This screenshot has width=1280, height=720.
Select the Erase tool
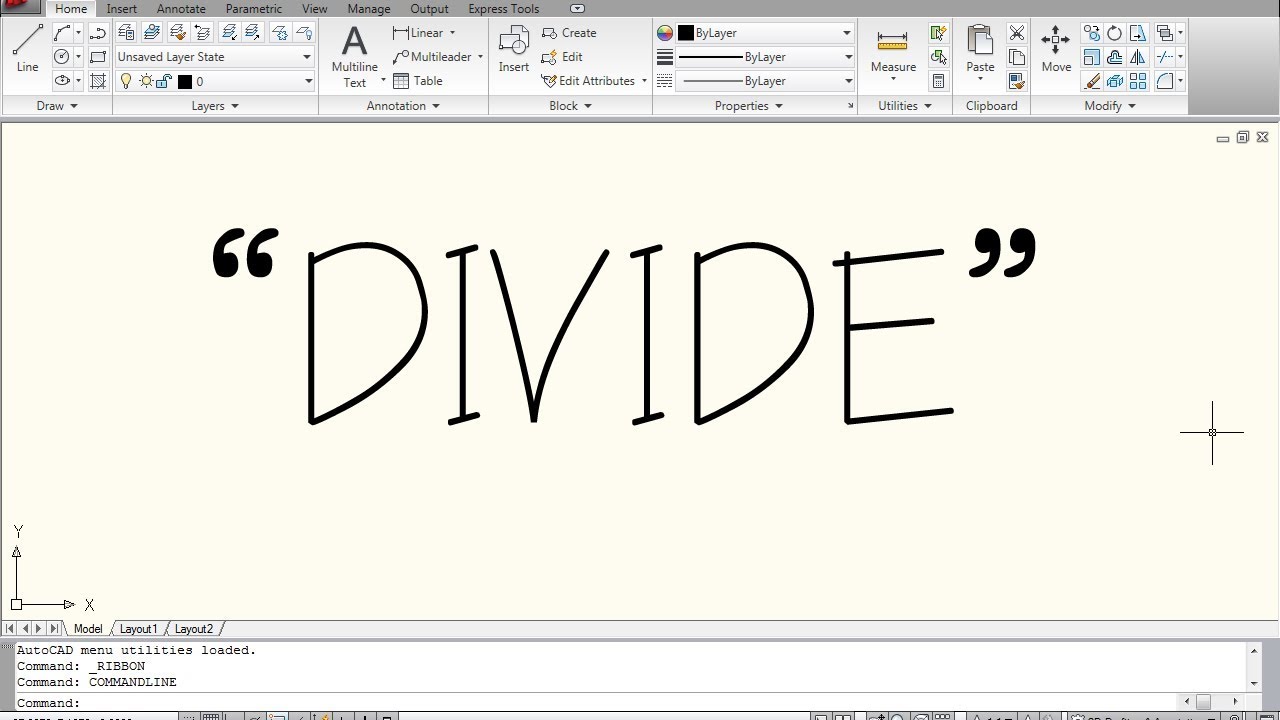point(1092,81)
